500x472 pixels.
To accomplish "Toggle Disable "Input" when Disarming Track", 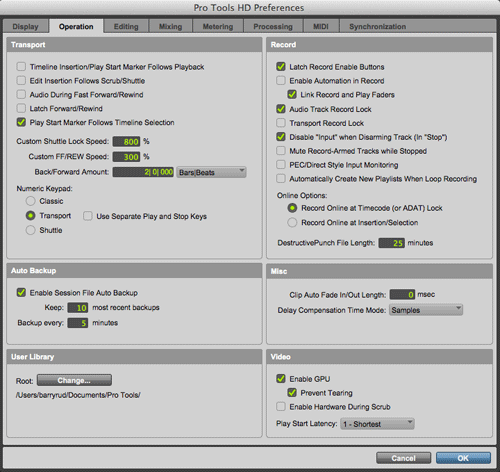I will tap(281, 137).
